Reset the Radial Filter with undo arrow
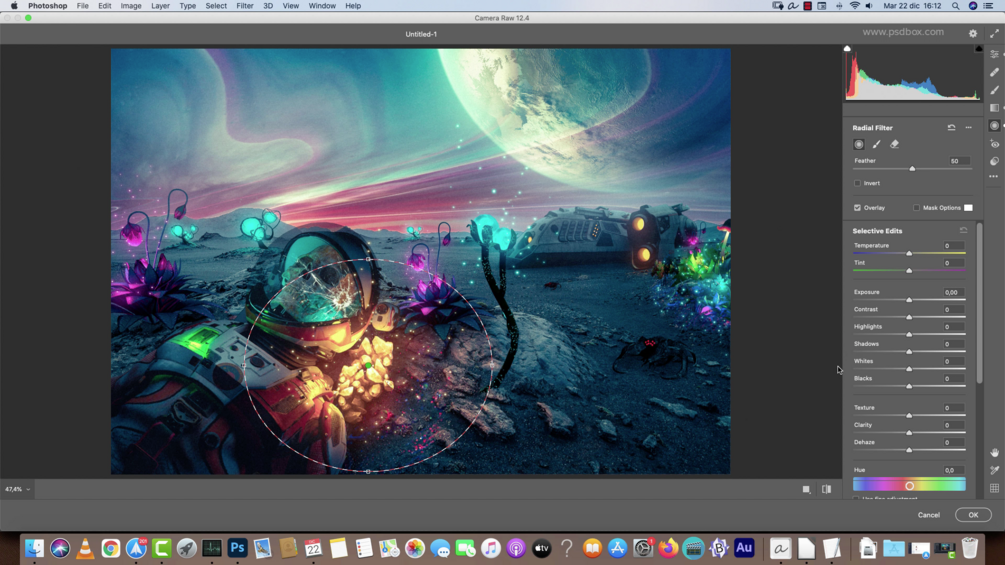The image size is (1005, 565). point(951,127)
